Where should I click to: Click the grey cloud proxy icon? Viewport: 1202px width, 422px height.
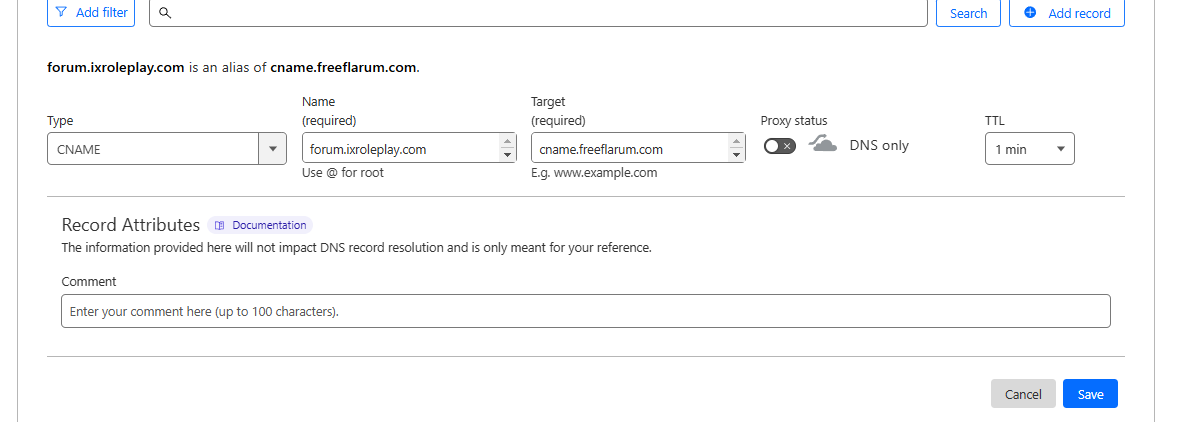coord(823,145)
